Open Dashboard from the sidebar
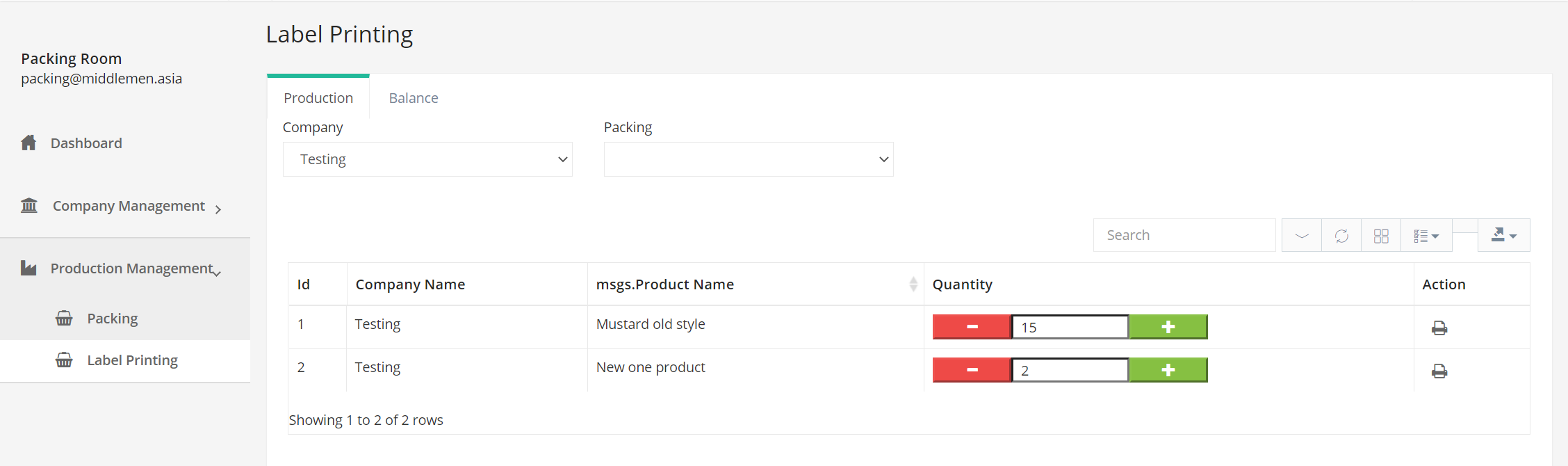 [86, 143]
